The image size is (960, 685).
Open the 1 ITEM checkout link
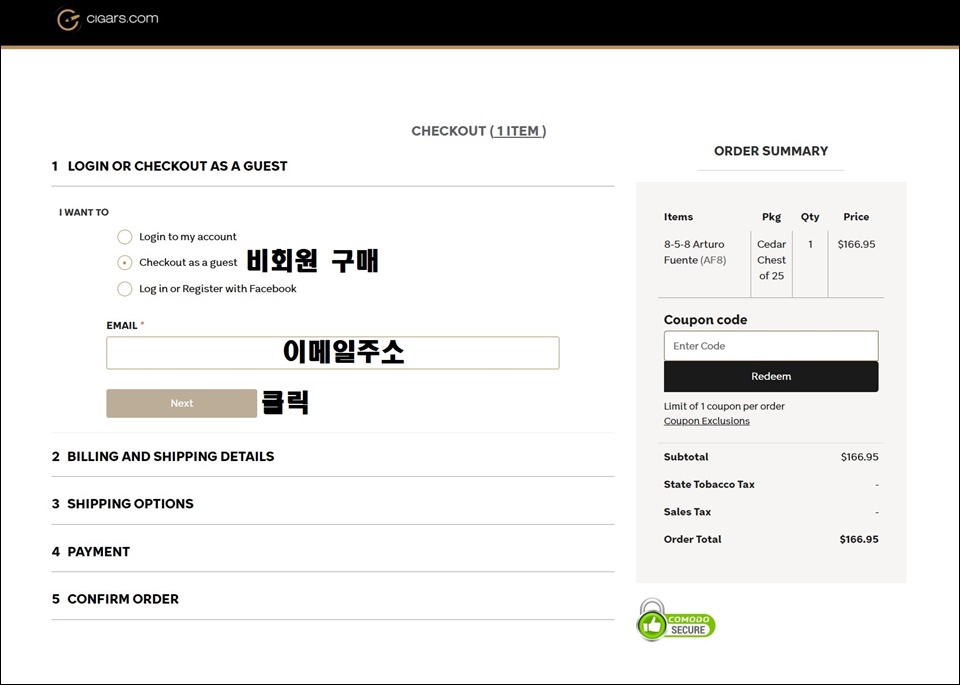pos(518,131)
